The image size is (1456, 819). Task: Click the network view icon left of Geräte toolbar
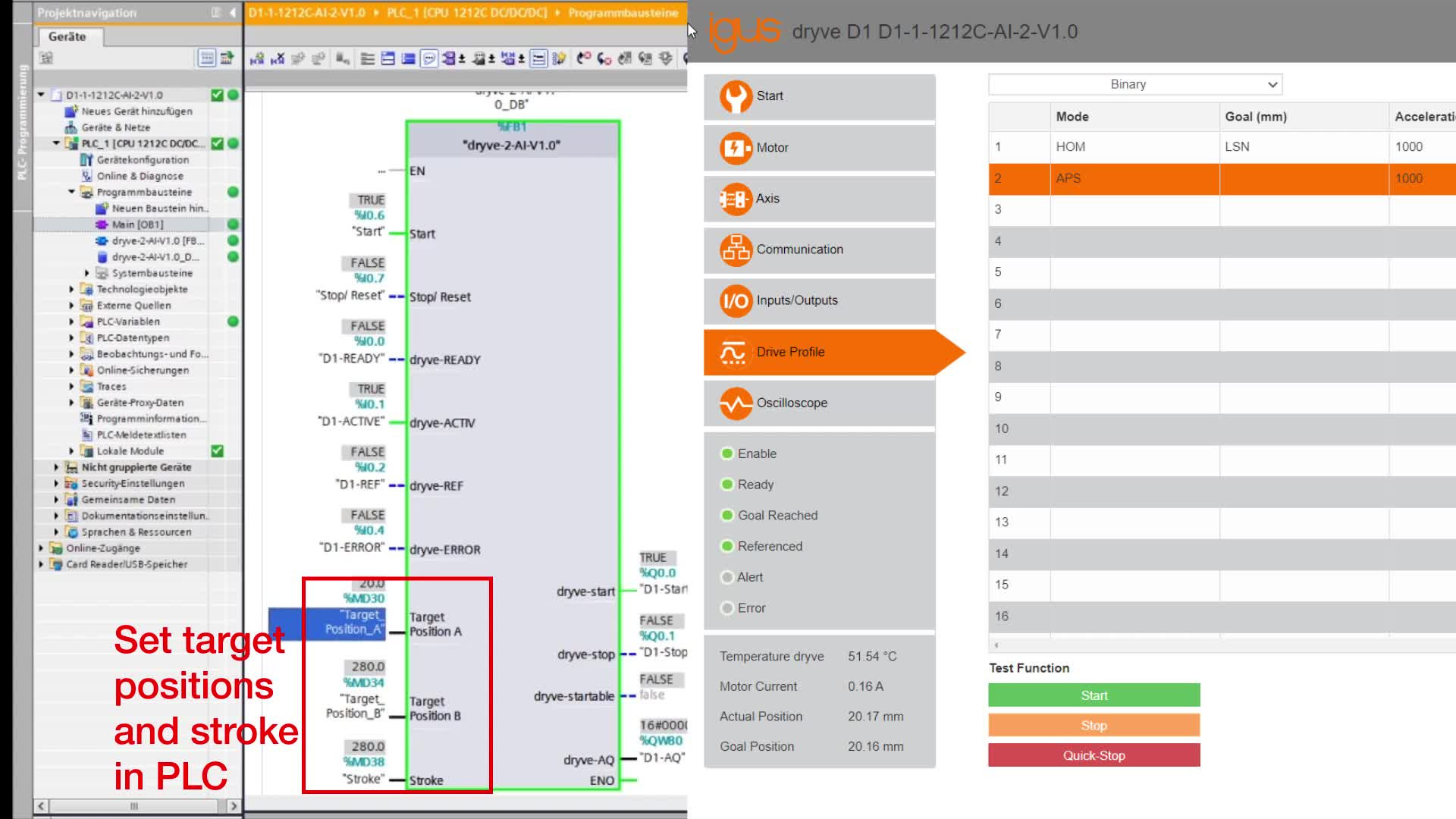(46, 58)
